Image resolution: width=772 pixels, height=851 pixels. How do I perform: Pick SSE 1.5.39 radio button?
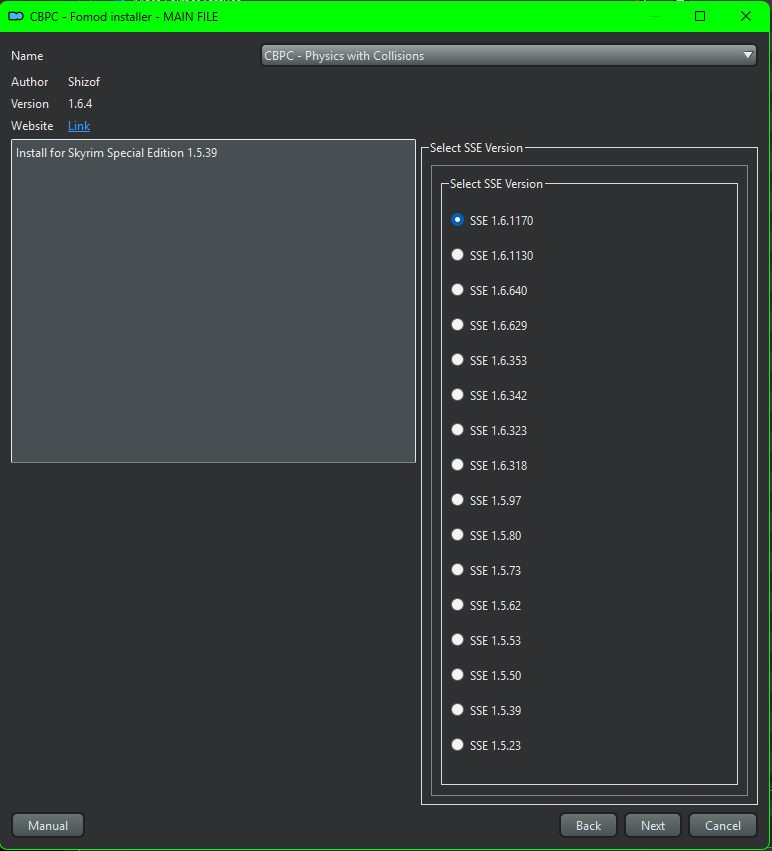[457, 710]
